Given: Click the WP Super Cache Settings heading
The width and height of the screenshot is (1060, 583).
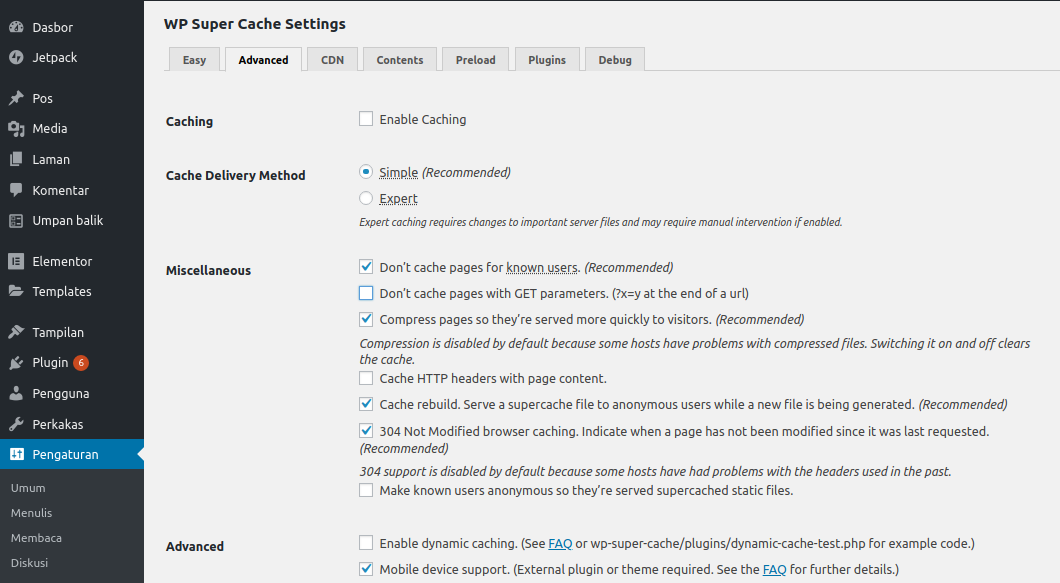Looking at the screenshot, I should pos(255,24).
